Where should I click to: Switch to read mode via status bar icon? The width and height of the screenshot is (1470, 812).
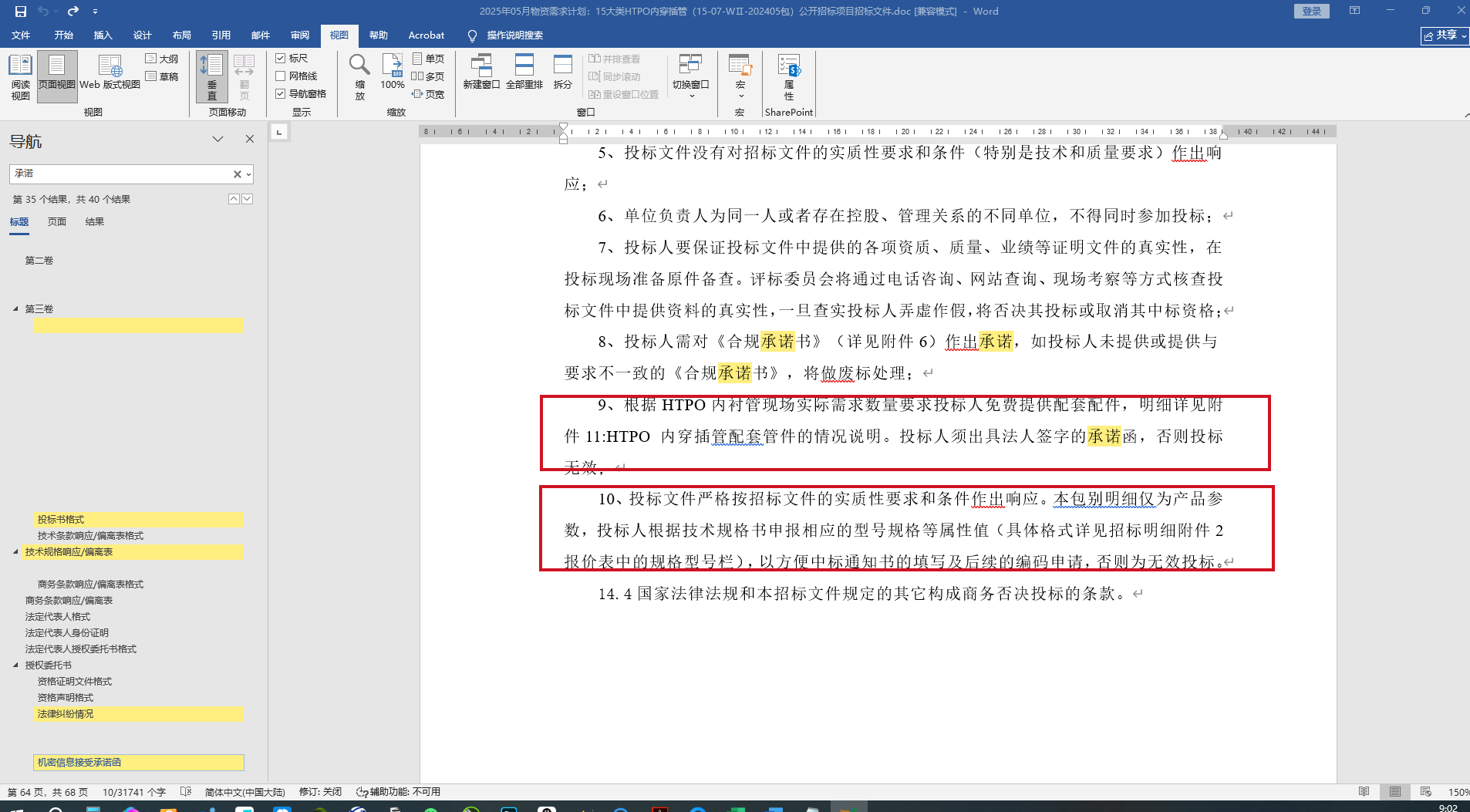click(x=1364, y=791)
